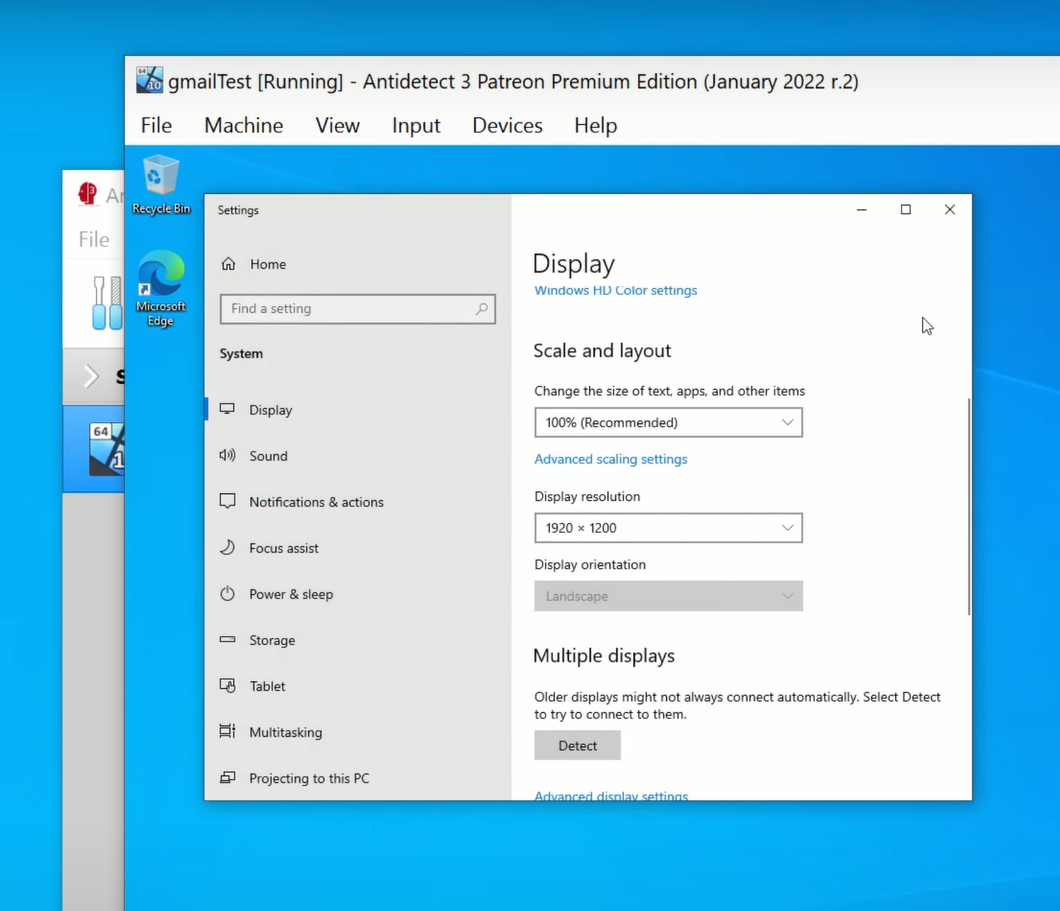Open the scaling percentage dropdown
Screen dimensions: 1060x911
point(669,422)
